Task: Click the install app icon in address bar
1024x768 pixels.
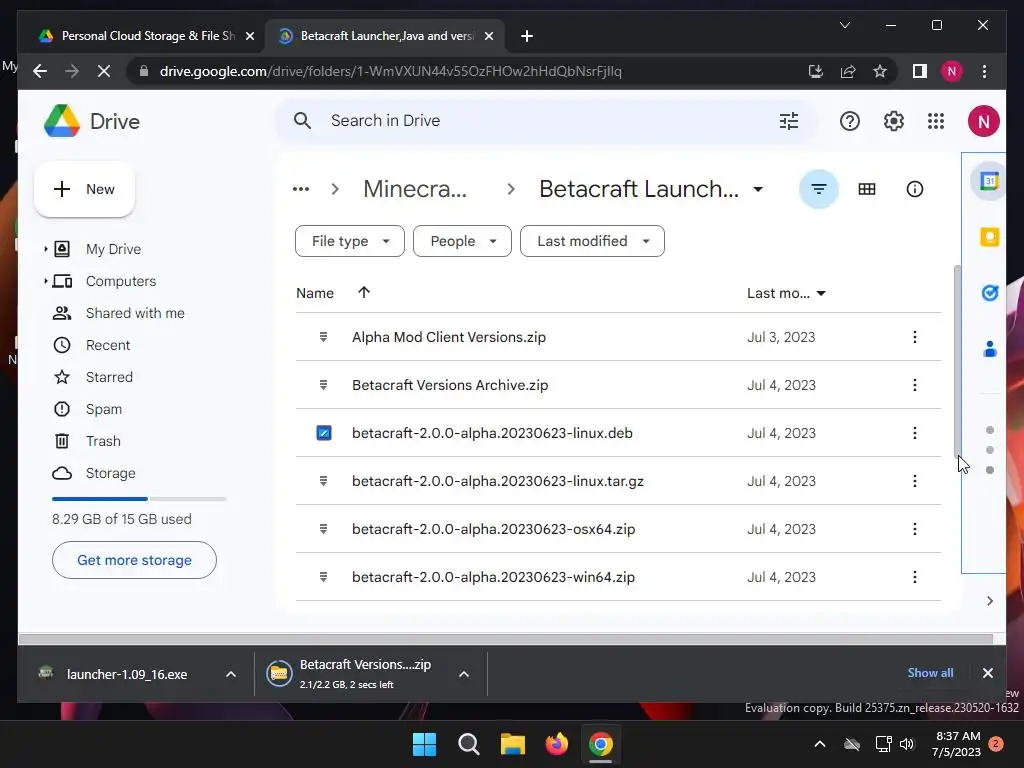Action: [x=816, y=71]
